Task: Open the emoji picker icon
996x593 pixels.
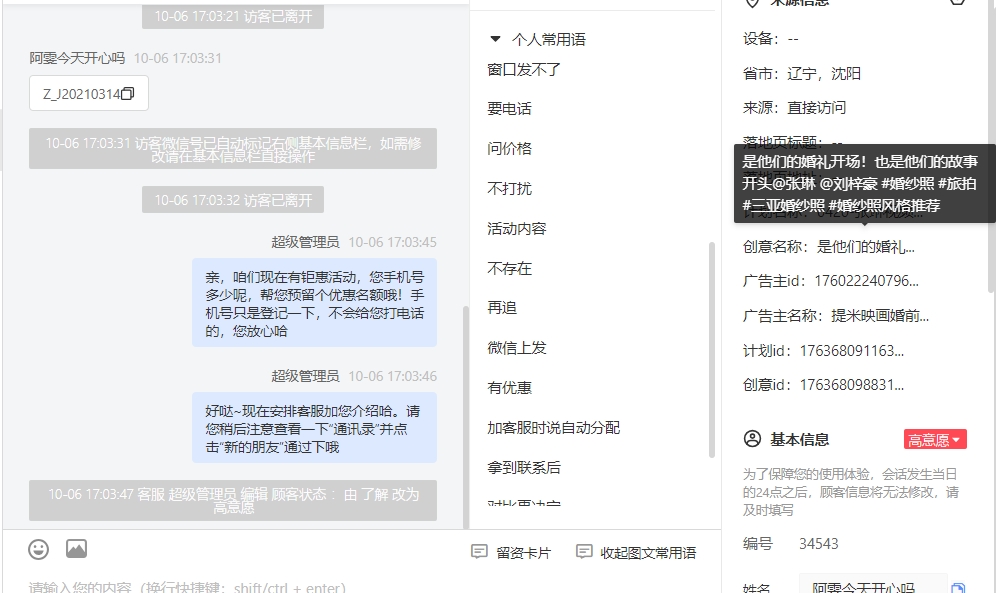Action: [x=38, y=549]
